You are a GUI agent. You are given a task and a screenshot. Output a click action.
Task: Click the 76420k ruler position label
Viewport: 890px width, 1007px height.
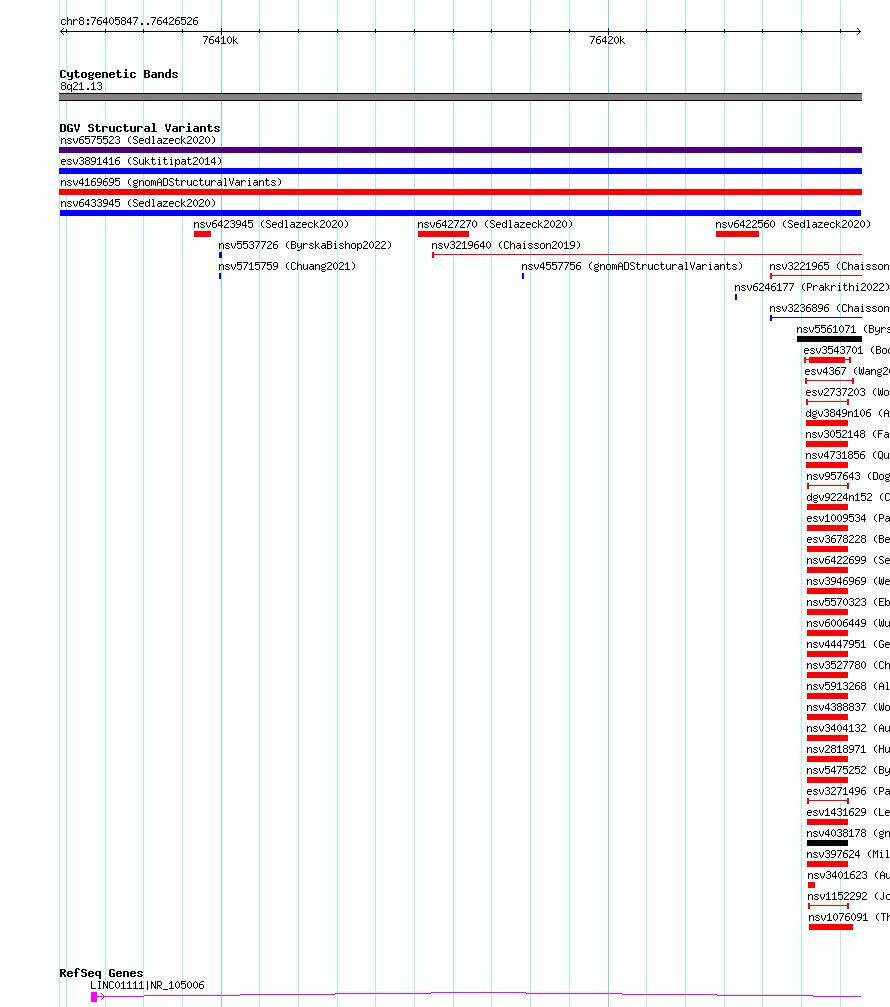coord(607,40)
